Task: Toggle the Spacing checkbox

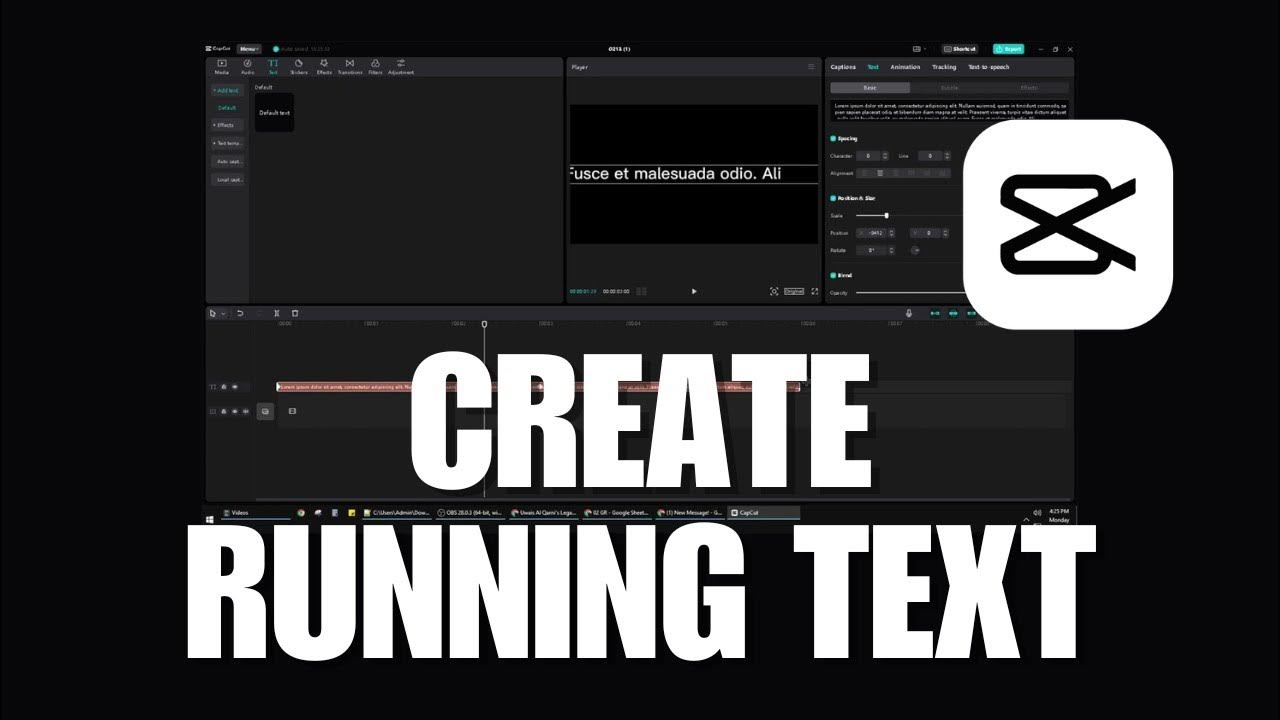Action: point(833,138)
